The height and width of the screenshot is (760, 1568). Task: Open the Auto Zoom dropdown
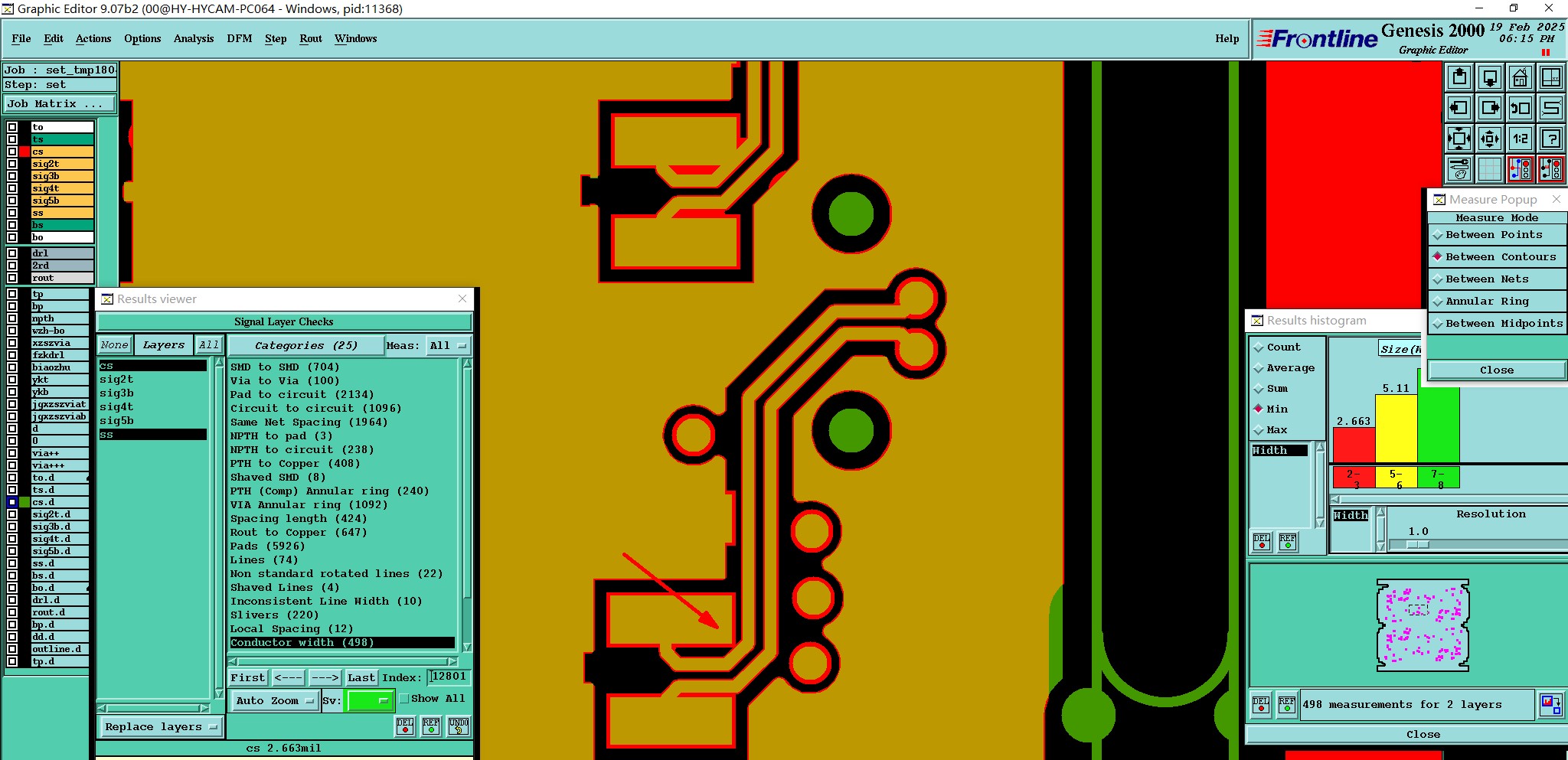(274, 701)
